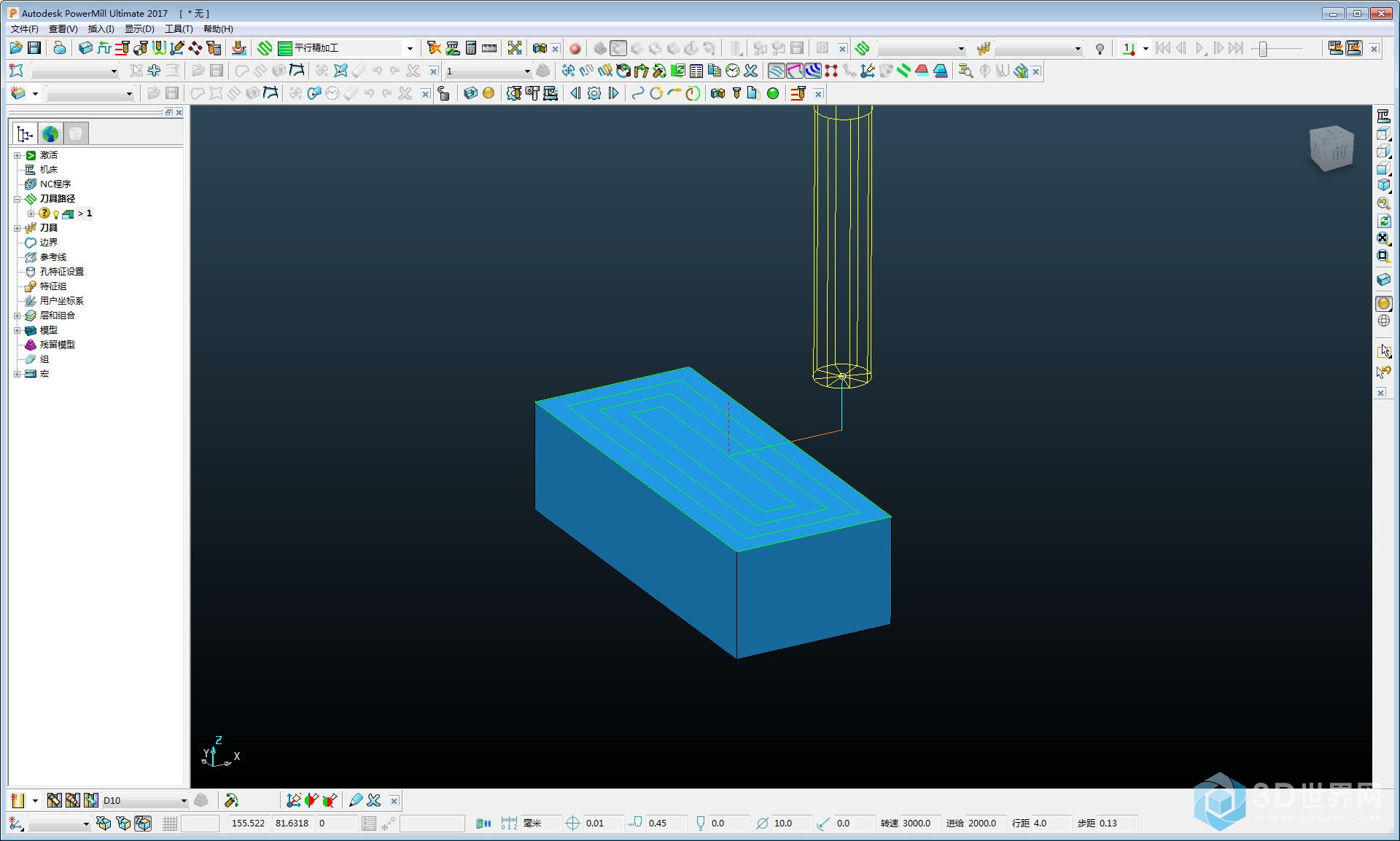Open the block definition icon

tap(86, 48)
